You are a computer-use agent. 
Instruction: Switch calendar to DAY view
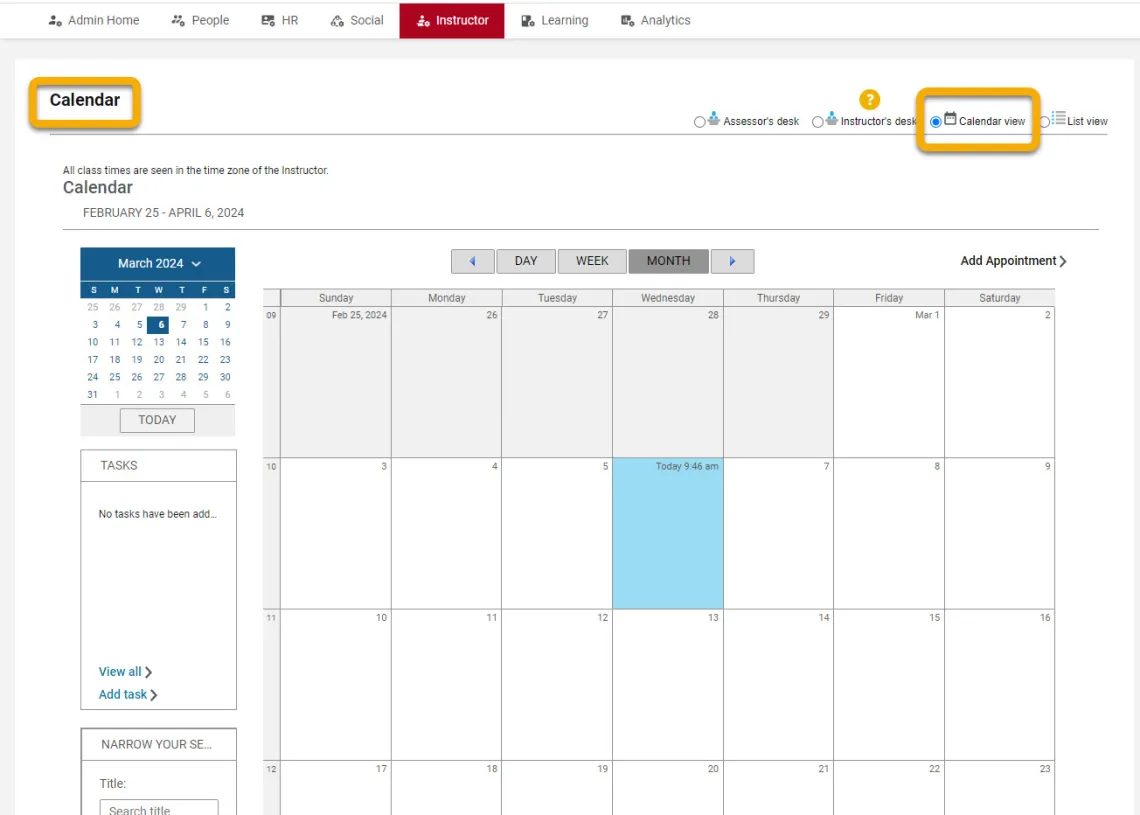point(526,261)
